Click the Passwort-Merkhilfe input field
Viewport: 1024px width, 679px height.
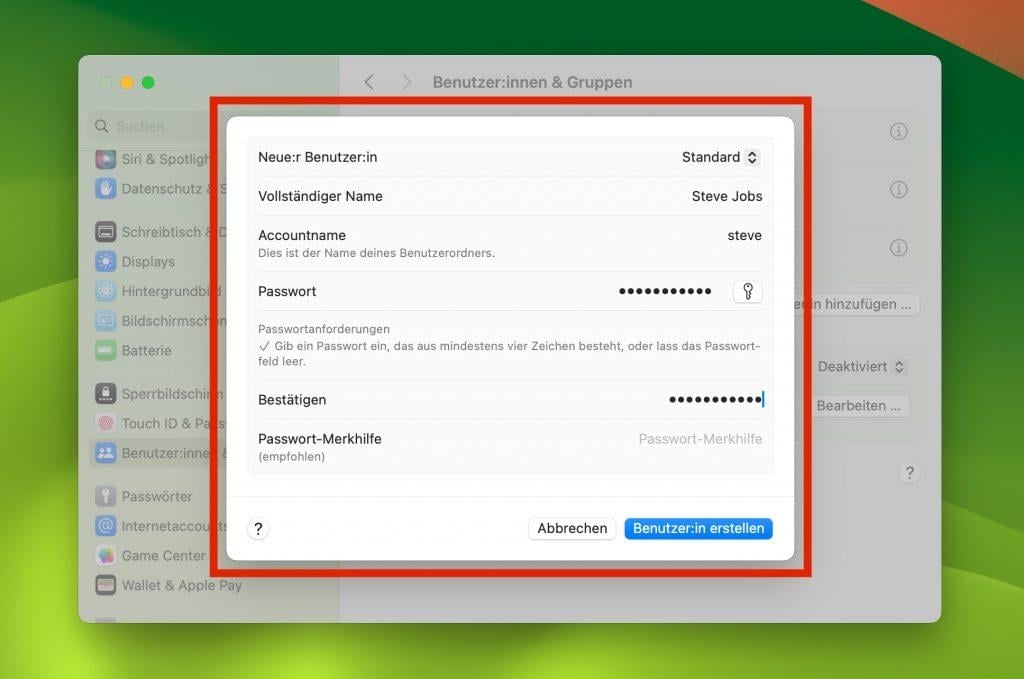click(700, 438)
